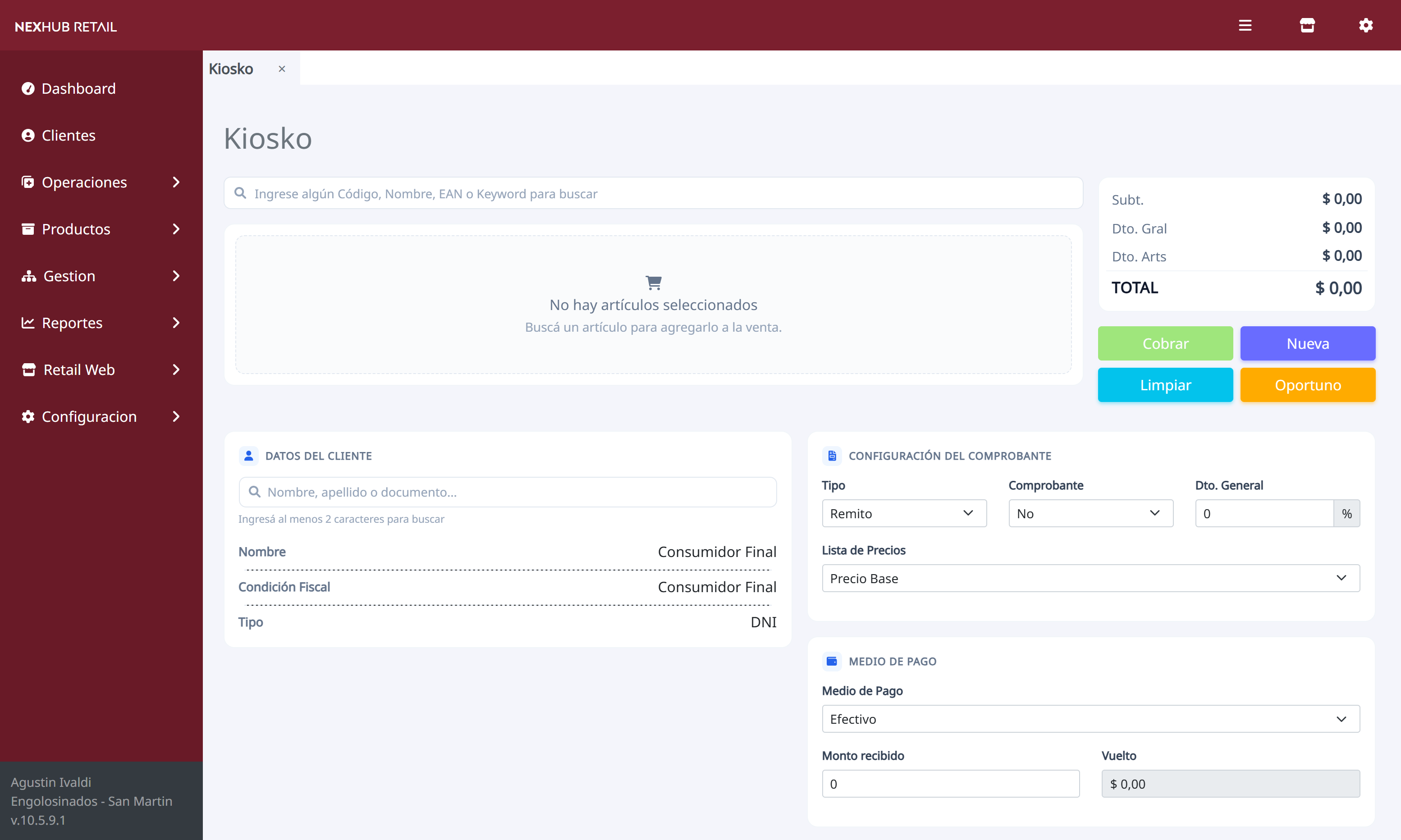Expand Productos submenu chevron

pos(176,228)
